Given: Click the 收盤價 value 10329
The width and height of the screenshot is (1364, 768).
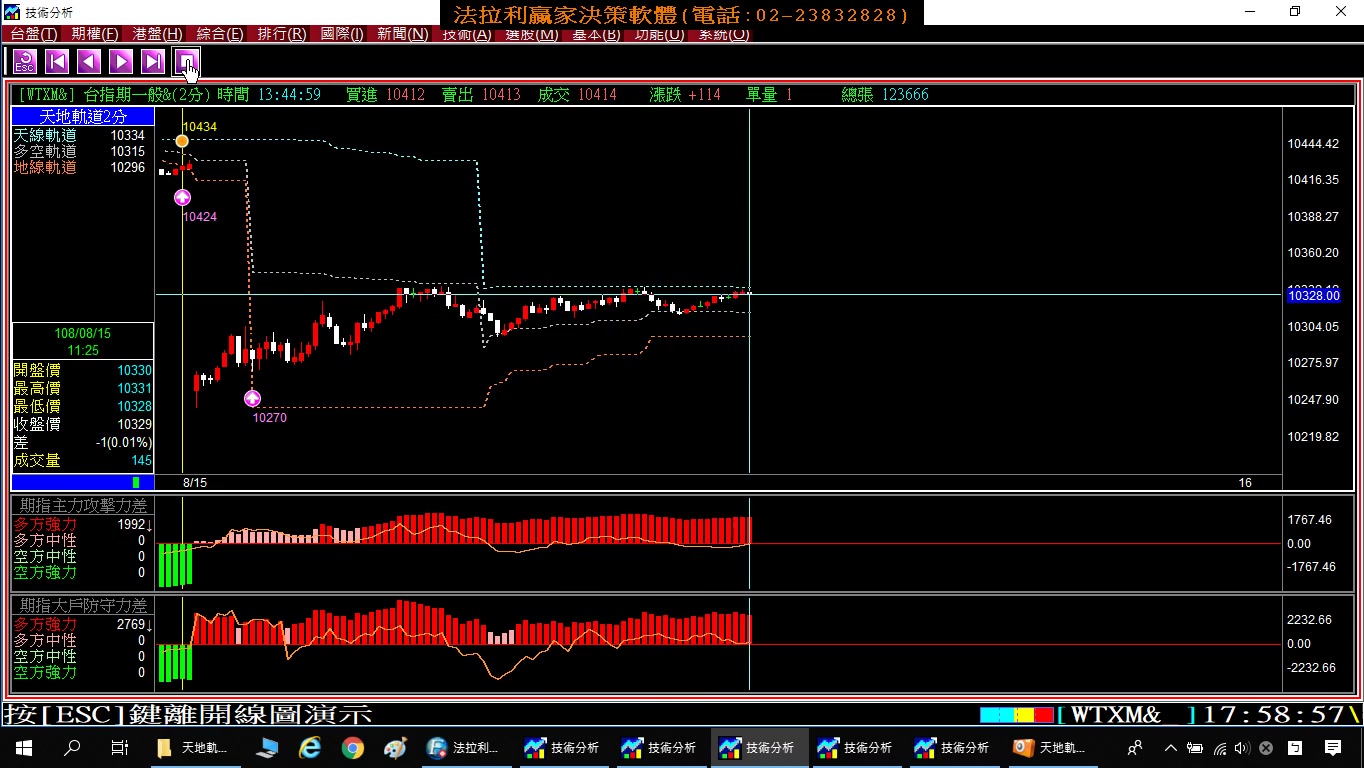Looking at the screenshot, I should [134, 424].
